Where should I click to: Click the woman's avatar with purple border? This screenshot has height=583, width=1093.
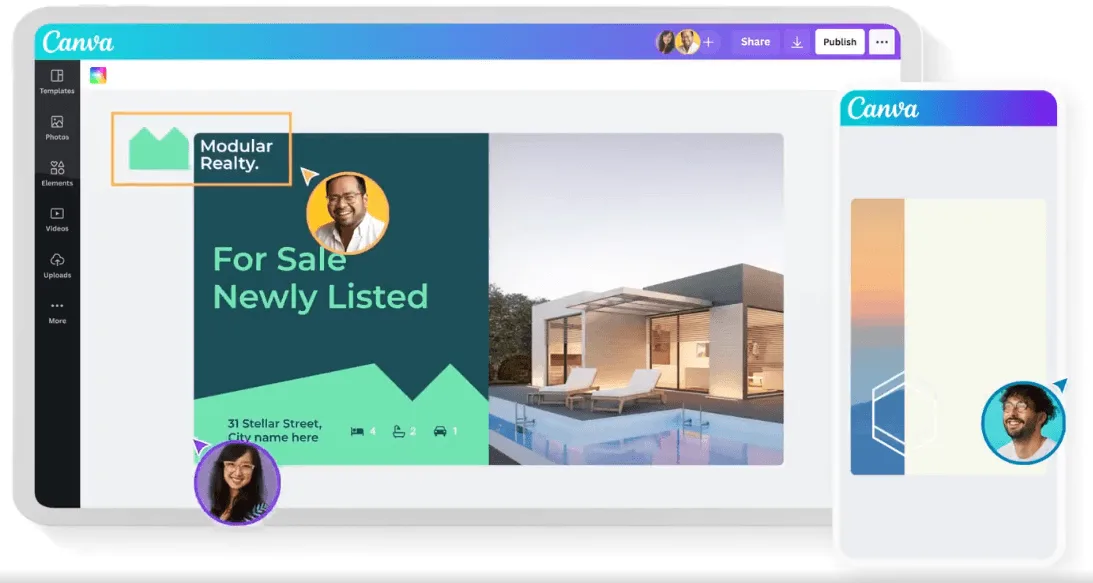[237, 483]
